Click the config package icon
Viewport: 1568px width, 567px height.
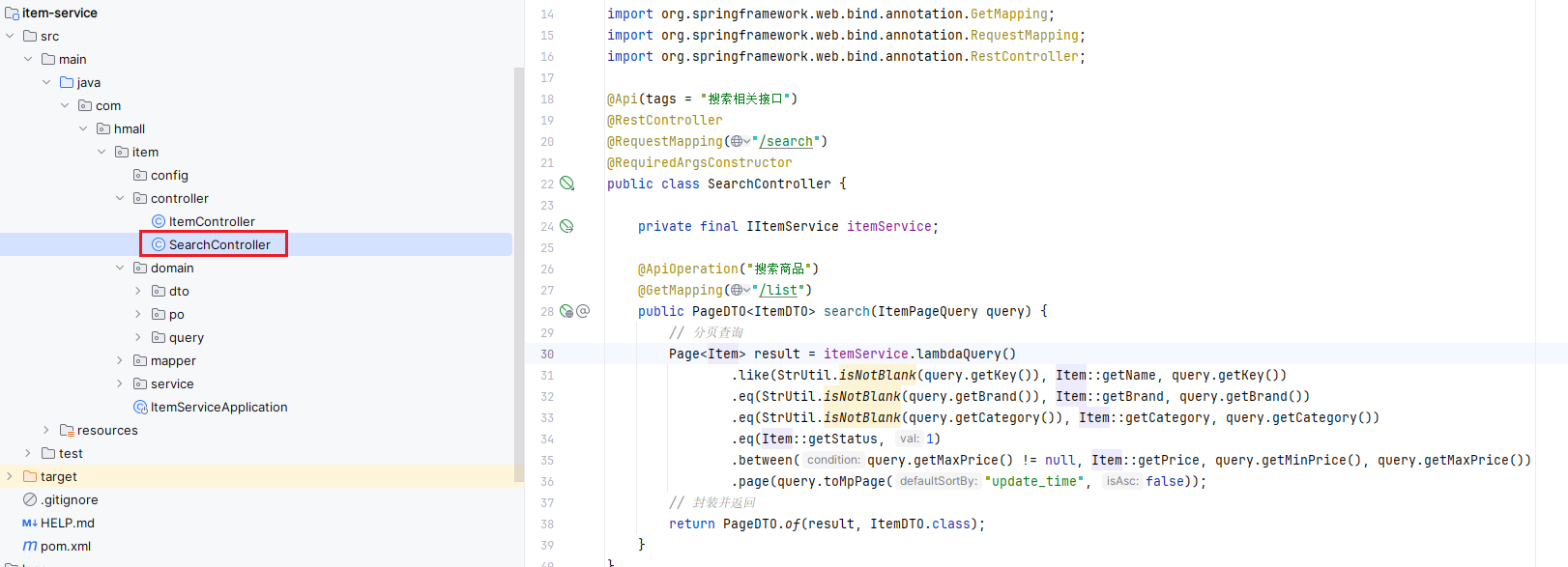coord(140,175)
